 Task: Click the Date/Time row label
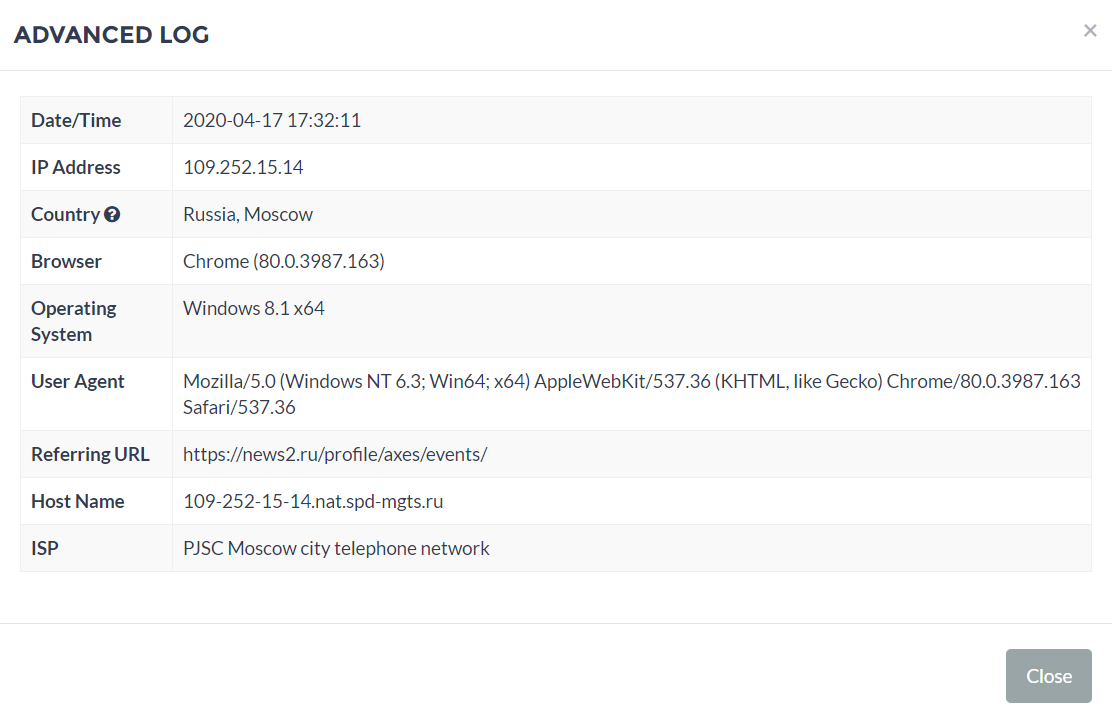[x=76, y=121]
